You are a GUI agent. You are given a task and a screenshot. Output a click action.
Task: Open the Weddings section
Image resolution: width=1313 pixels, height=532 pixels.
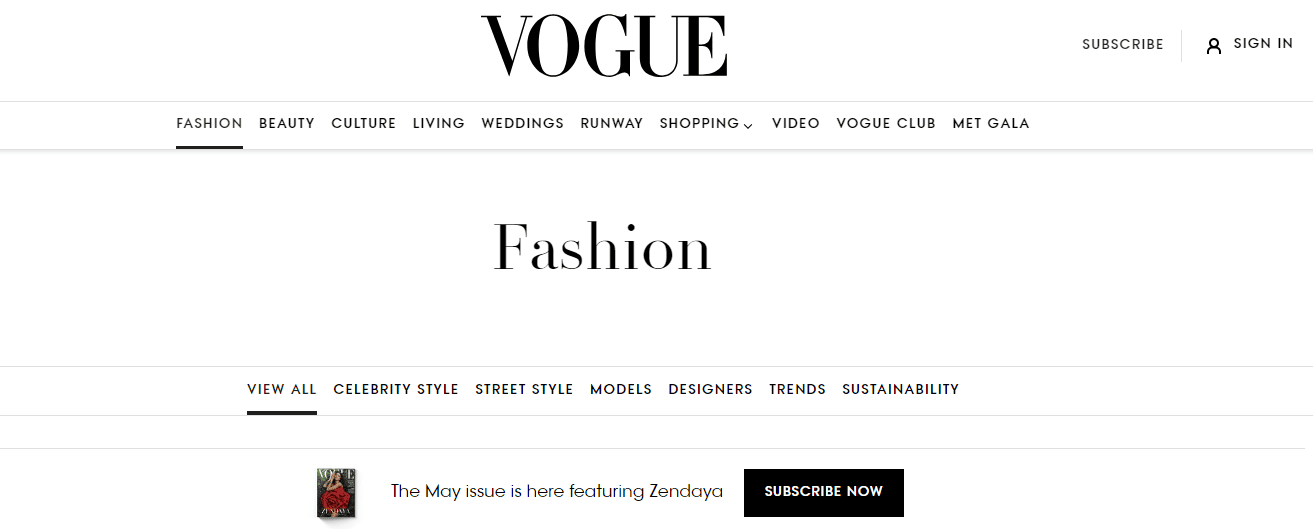(523, 124)
